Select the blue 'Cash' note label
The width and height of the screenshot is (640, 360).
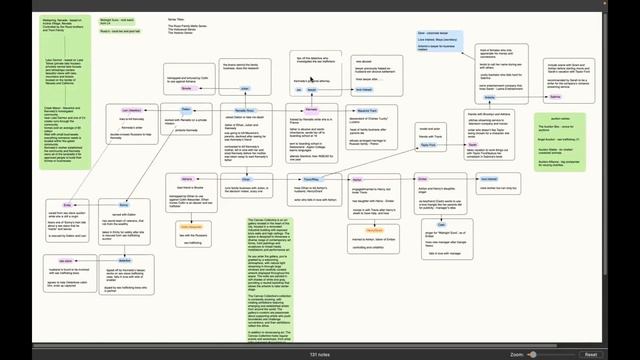pos(441,224)
